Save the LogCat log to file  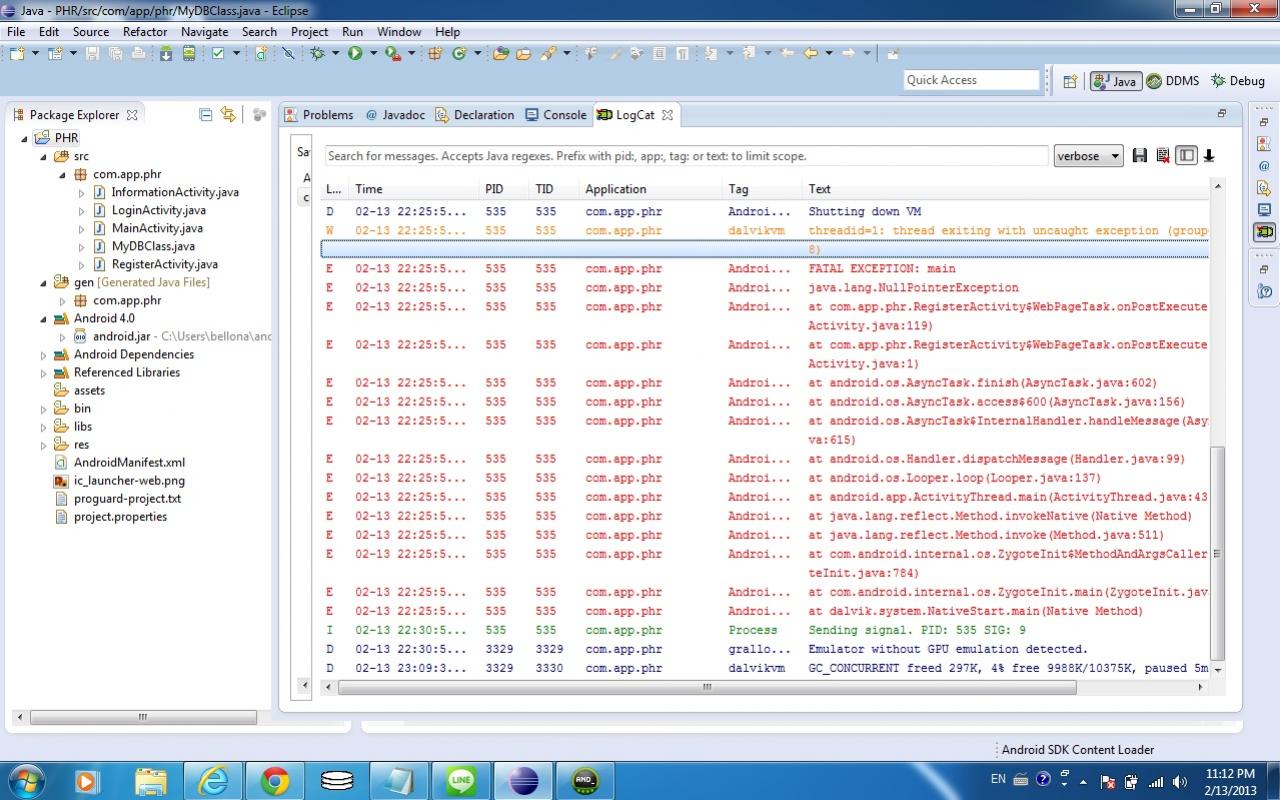pyautogui.click(x=1139, y=156)
